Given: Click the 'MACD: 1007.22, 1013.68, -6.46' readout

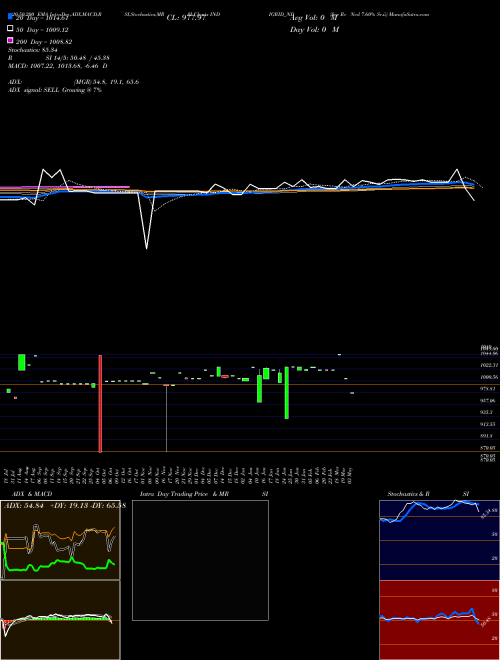Looking at the screenshot, I should 57,66.
